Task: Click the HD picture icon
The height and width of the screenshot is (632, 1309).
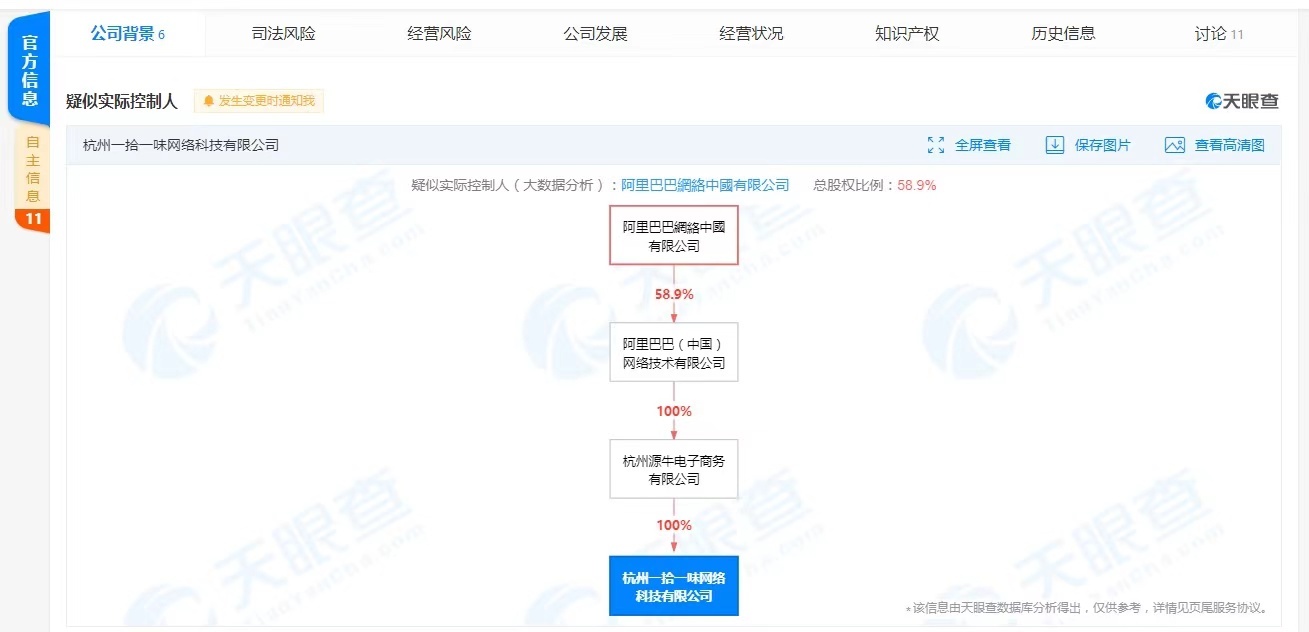Action: 1175,145
